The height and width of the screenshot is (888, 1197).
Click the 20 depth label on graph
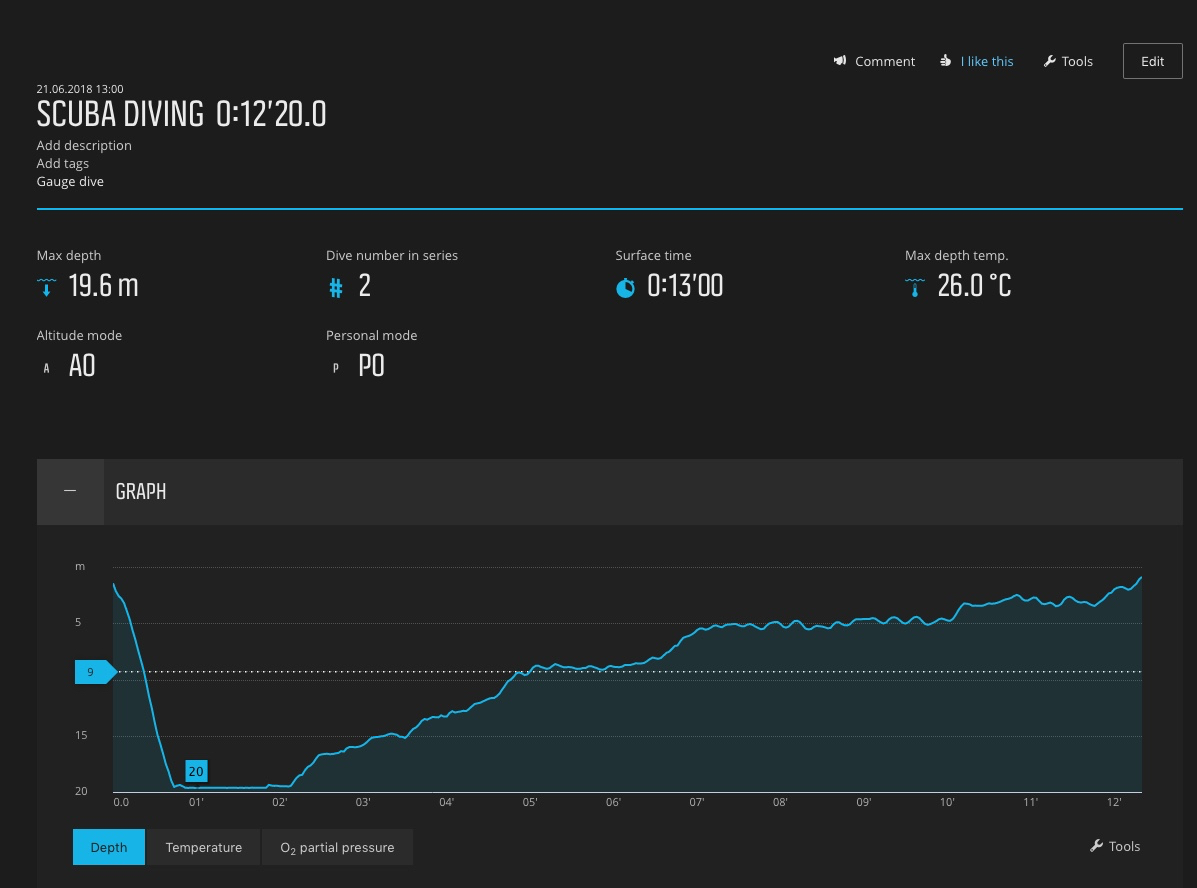coord(196,771)
